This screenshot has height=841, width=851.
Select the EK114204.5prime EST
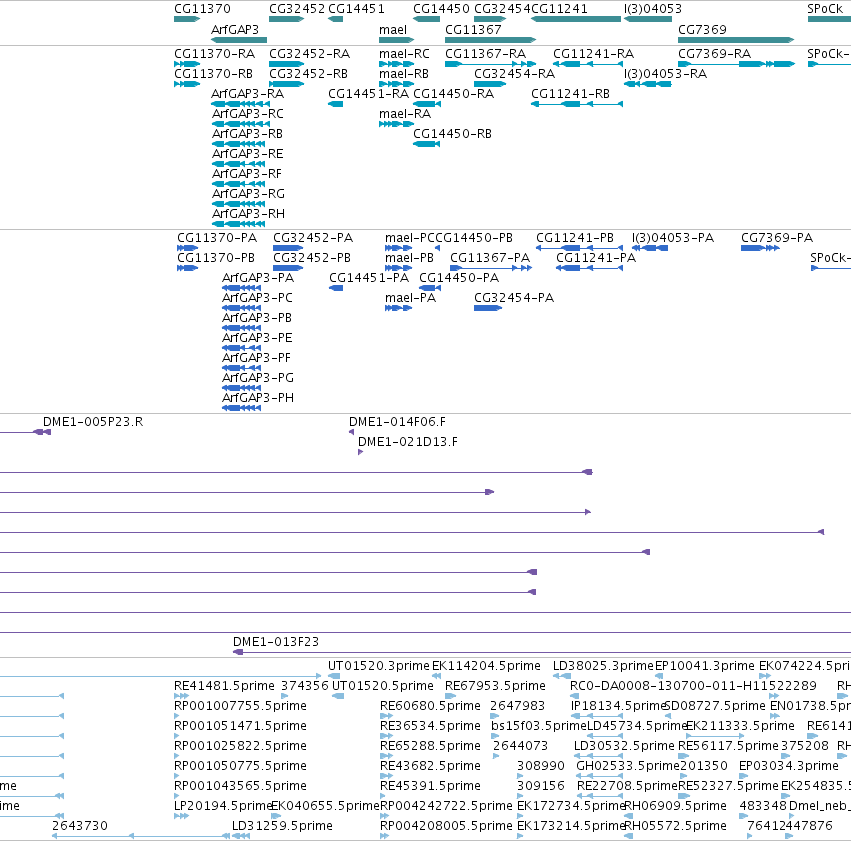[x=436, y=676]
